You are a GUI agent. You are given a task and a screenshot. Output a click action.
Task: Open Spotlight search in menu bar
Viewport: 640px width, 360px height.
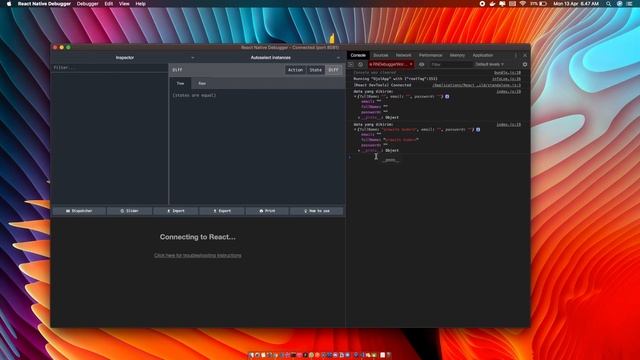click(609, 4)
